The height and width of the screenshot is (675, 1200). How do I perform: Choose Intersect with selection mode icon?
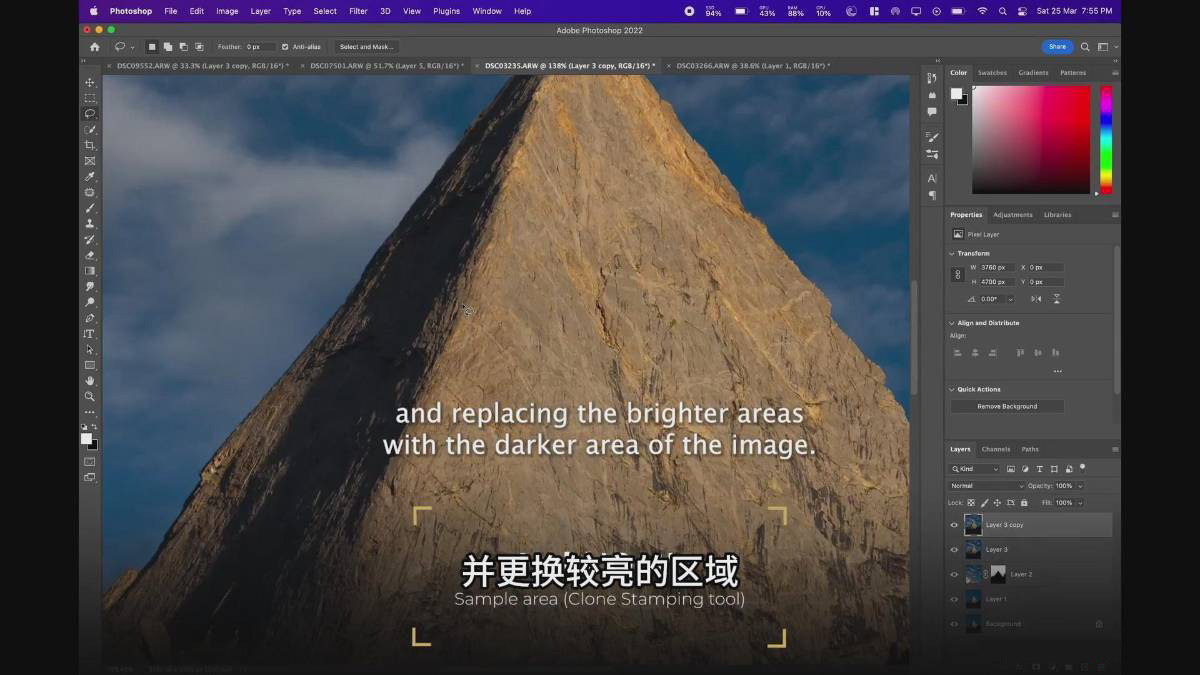(198, 47)
